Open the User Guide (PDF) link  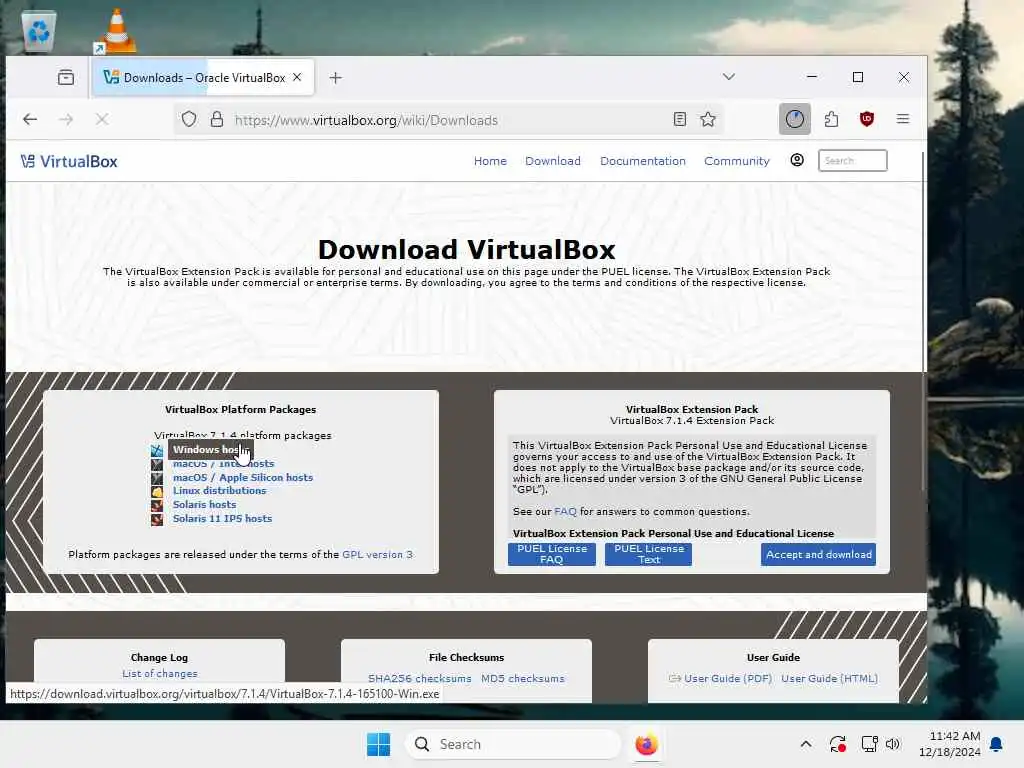728,679
